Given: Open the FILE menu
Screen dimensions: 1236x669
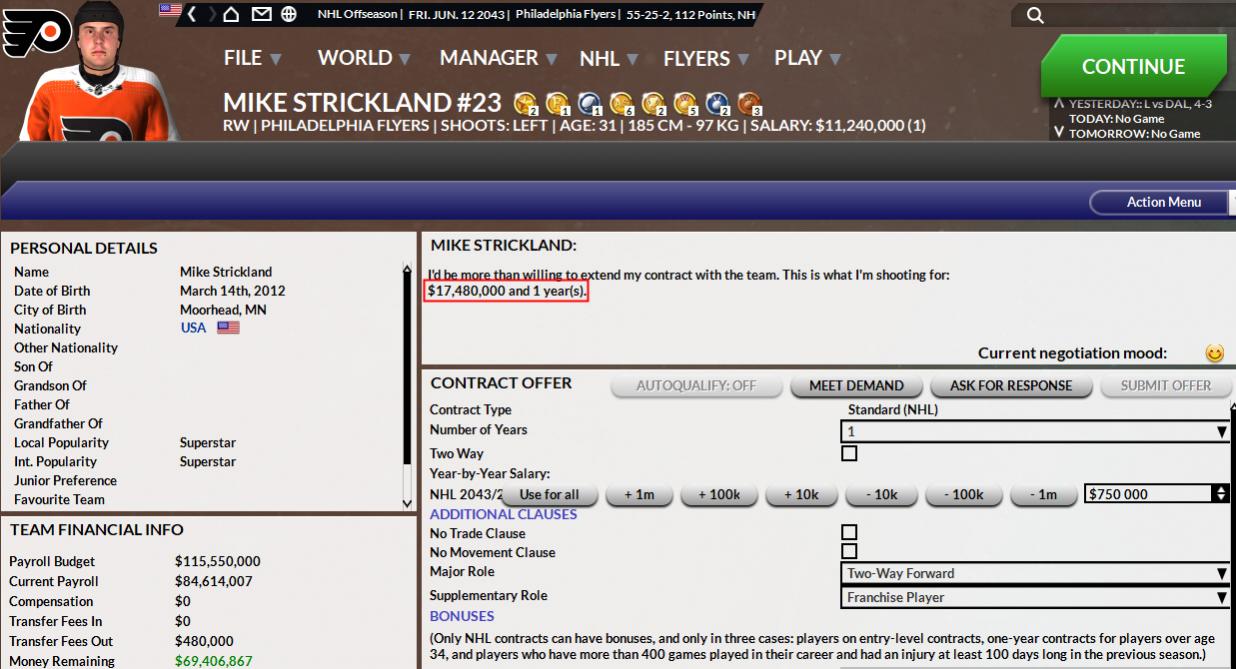Looking at the screenshot, I should point(253,58).
